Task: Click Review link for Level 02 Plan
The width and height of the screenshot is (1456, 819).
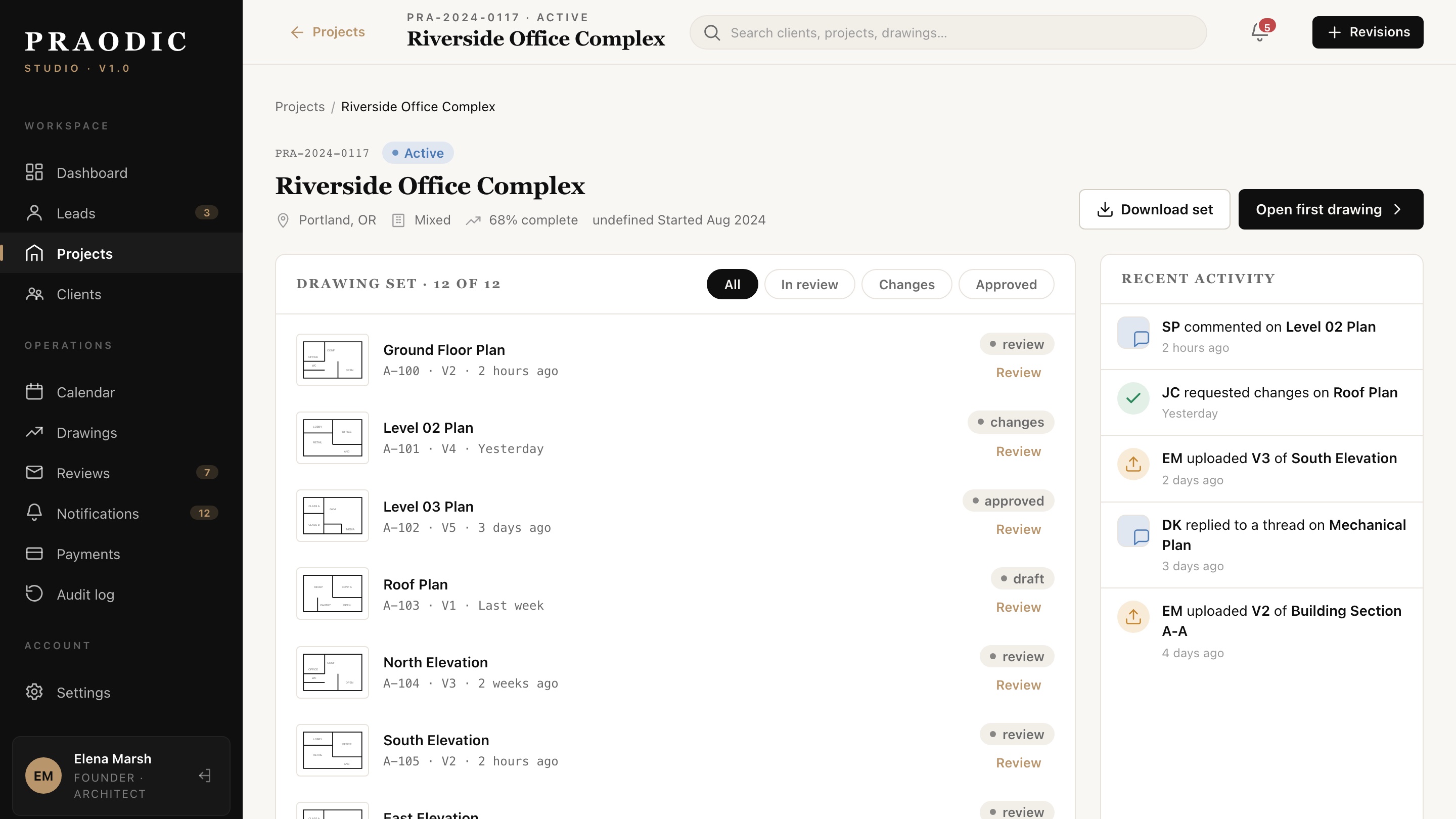Action: (1018, 451)
